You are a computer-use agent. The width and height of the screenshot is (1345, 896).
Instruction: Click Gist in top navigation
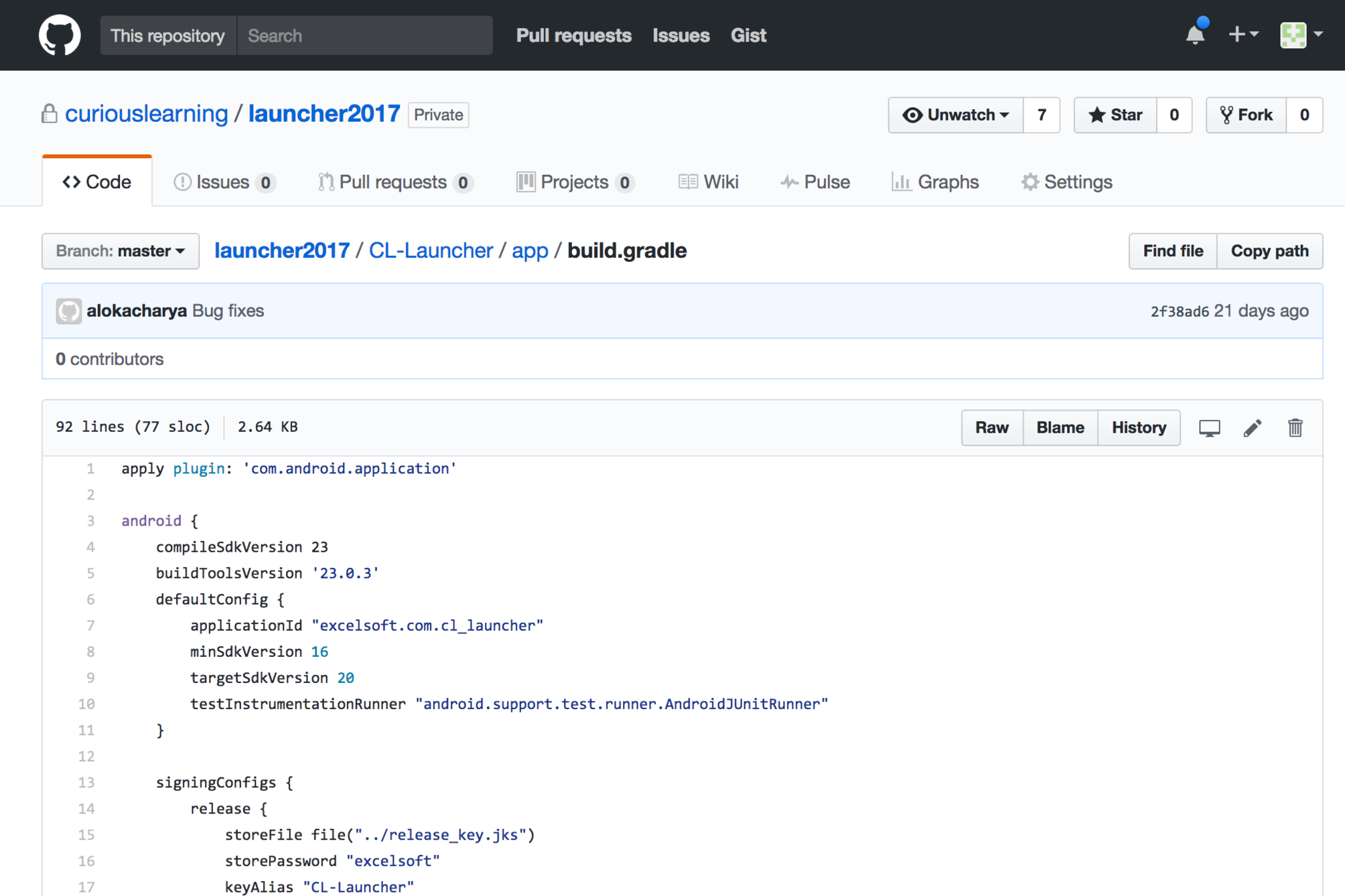point(748,35)
